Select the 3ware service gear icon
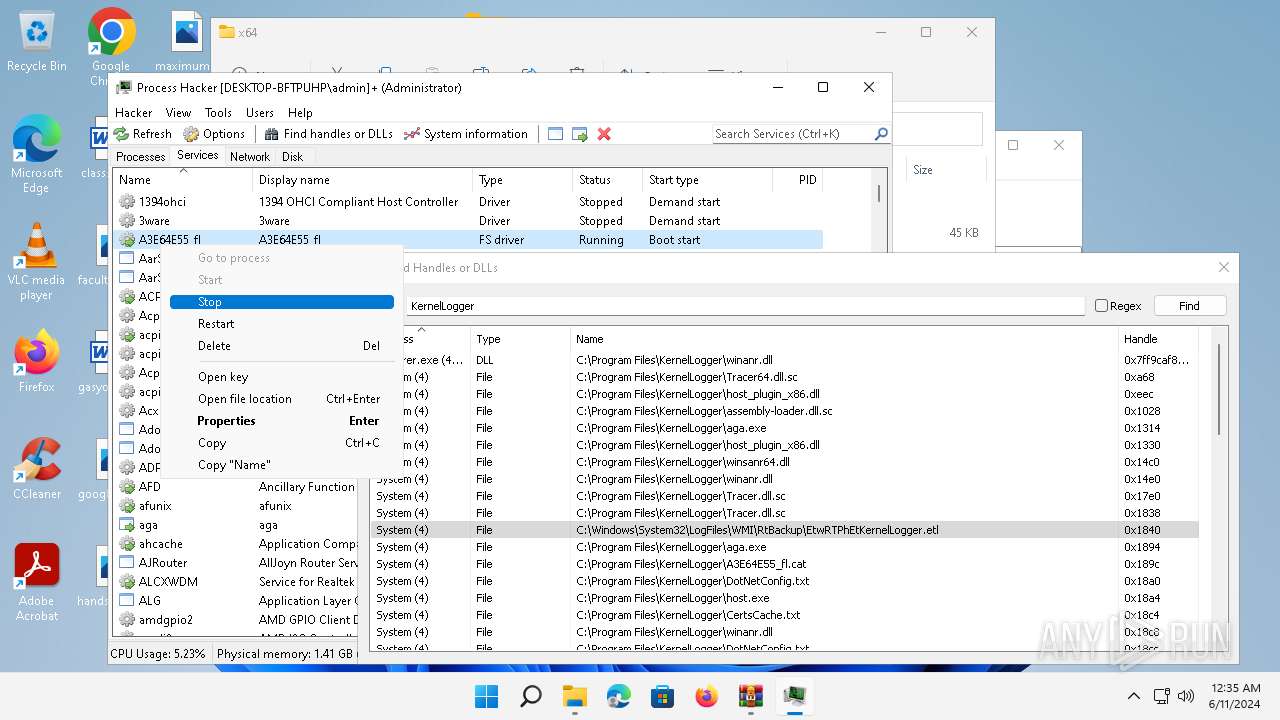 coord(127,221)
